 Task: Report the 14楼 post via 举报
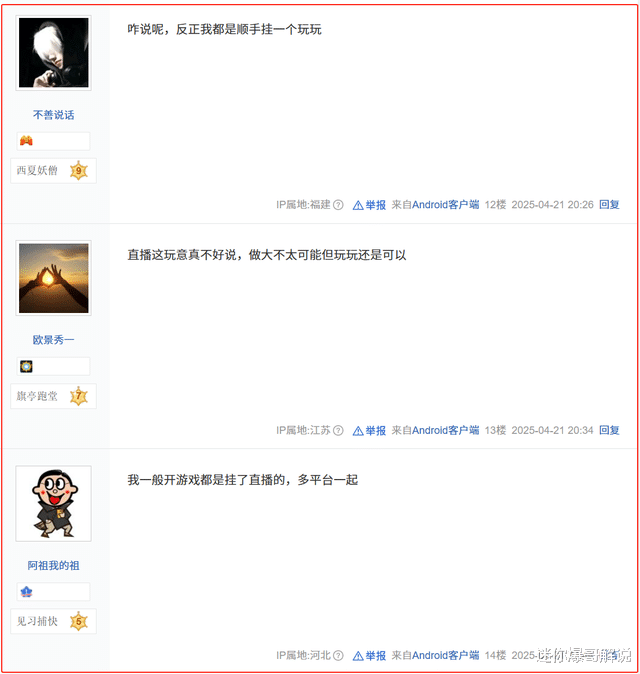(369, 656)
